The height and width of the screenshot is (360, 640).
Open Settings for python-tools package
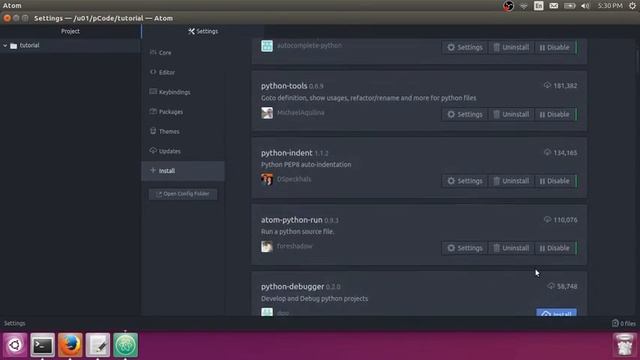465,114
